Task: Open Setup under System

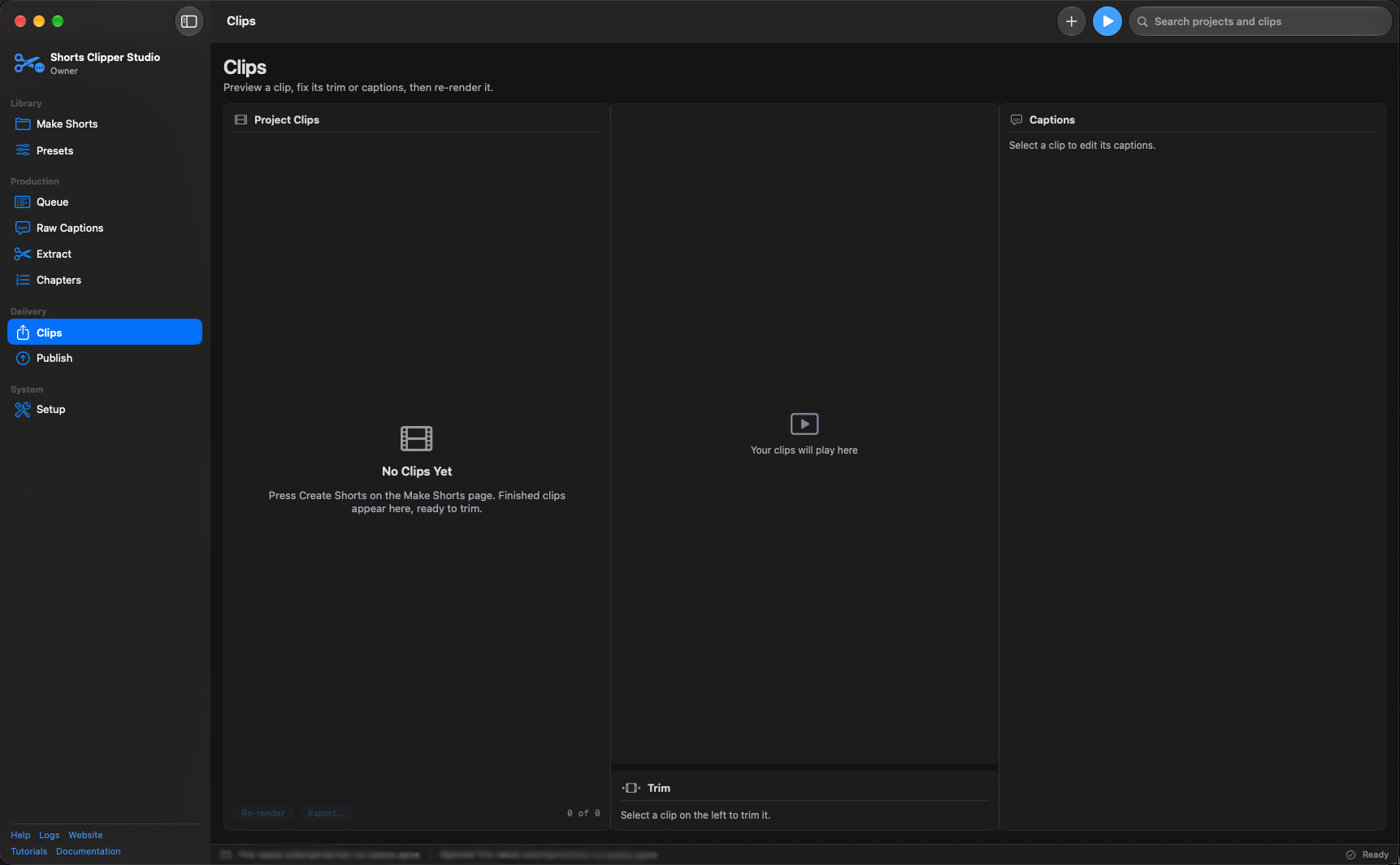Action: tap(105, 409)
